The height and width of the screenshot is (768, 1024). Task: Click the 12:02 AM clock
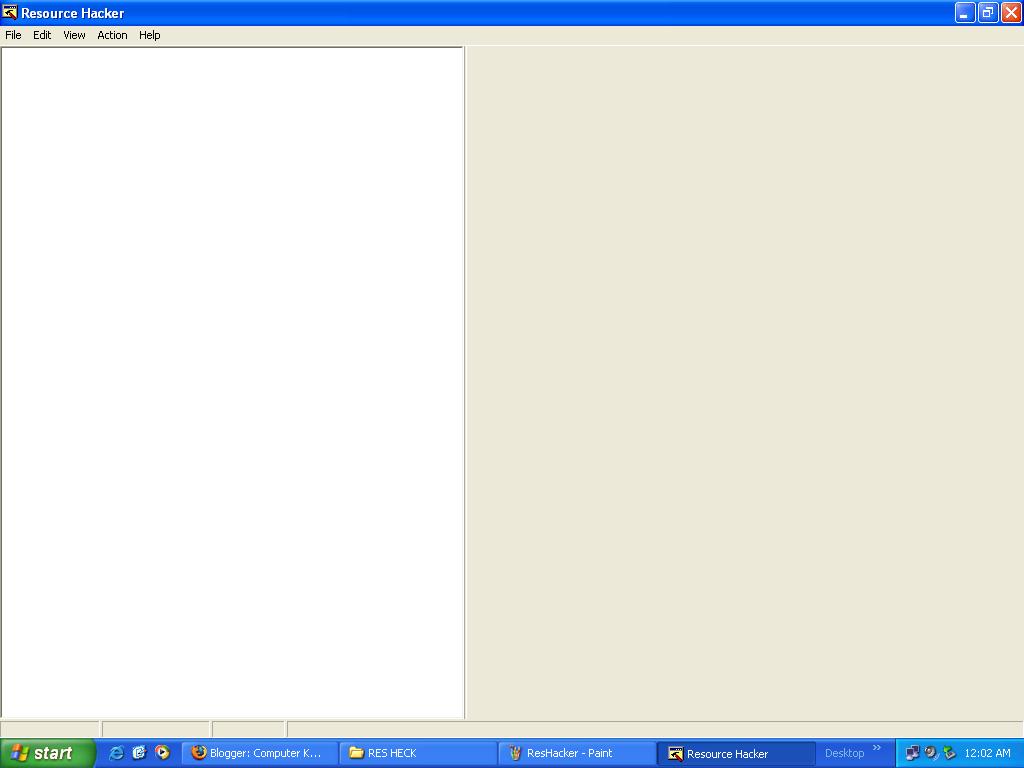tap(987, 753)
